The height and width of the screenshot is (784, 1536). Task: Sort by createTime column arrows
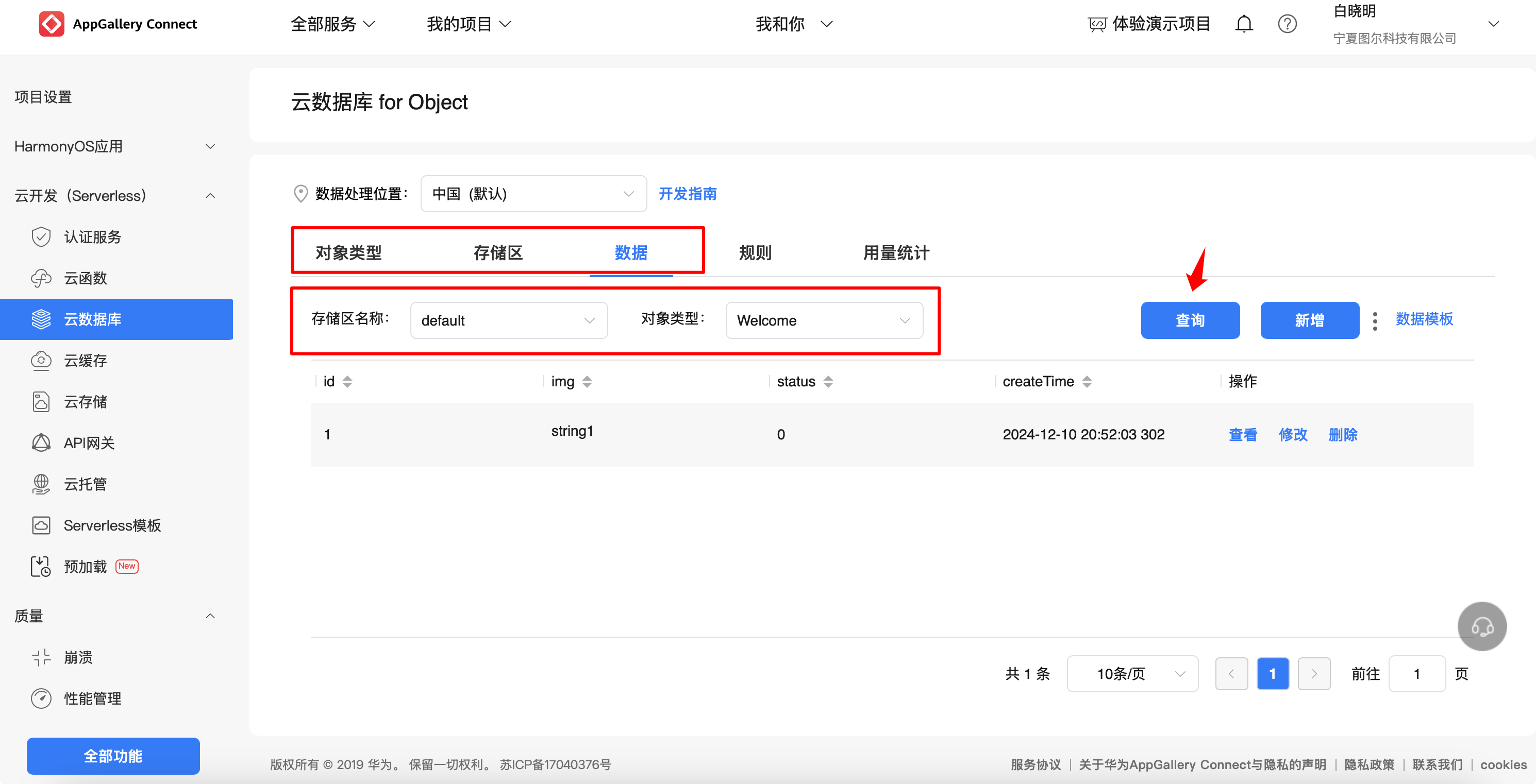(1087, 381)
